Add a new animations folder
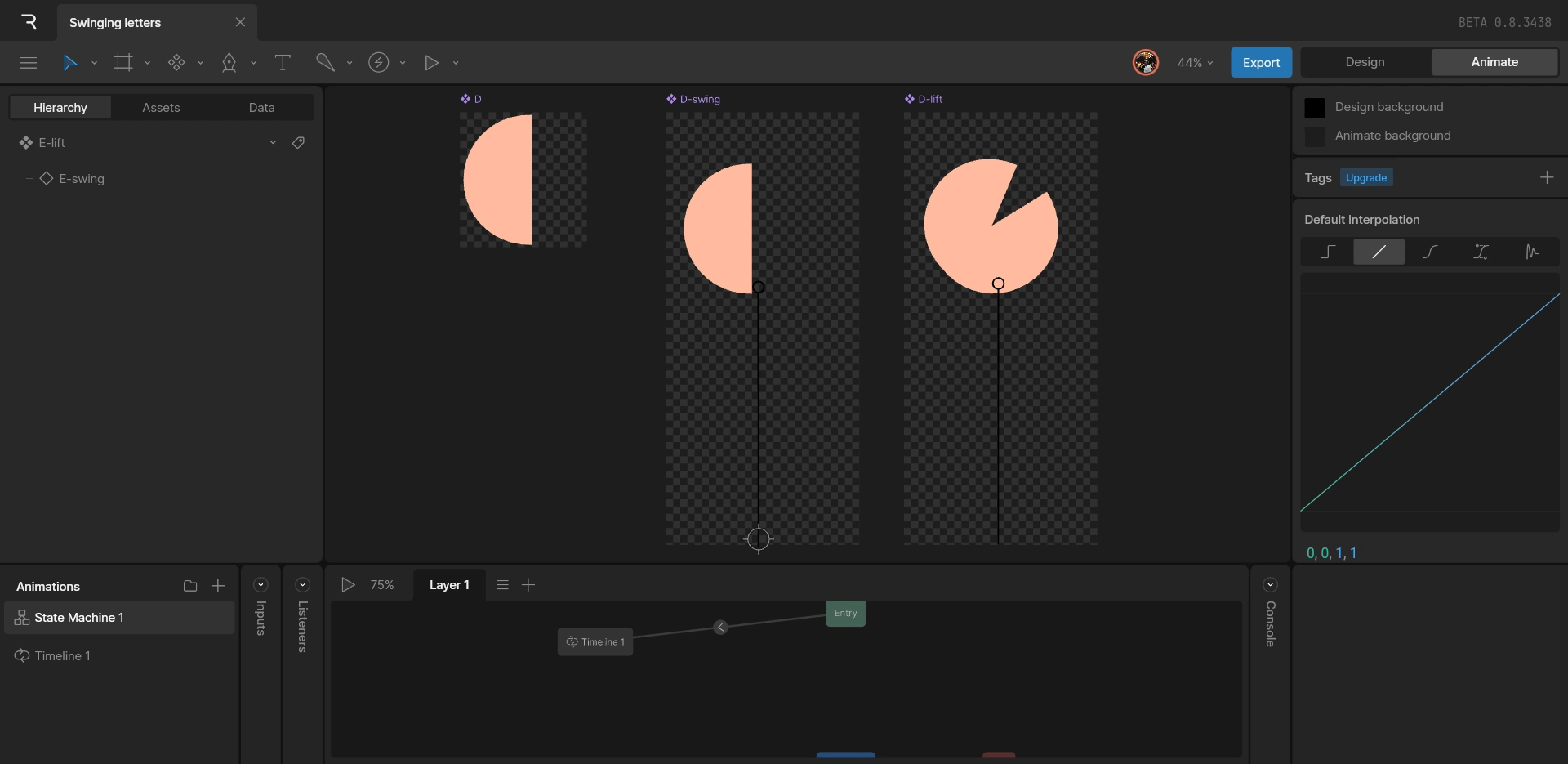The height and width of the screenshot is (764, 1568). [190, 586]
